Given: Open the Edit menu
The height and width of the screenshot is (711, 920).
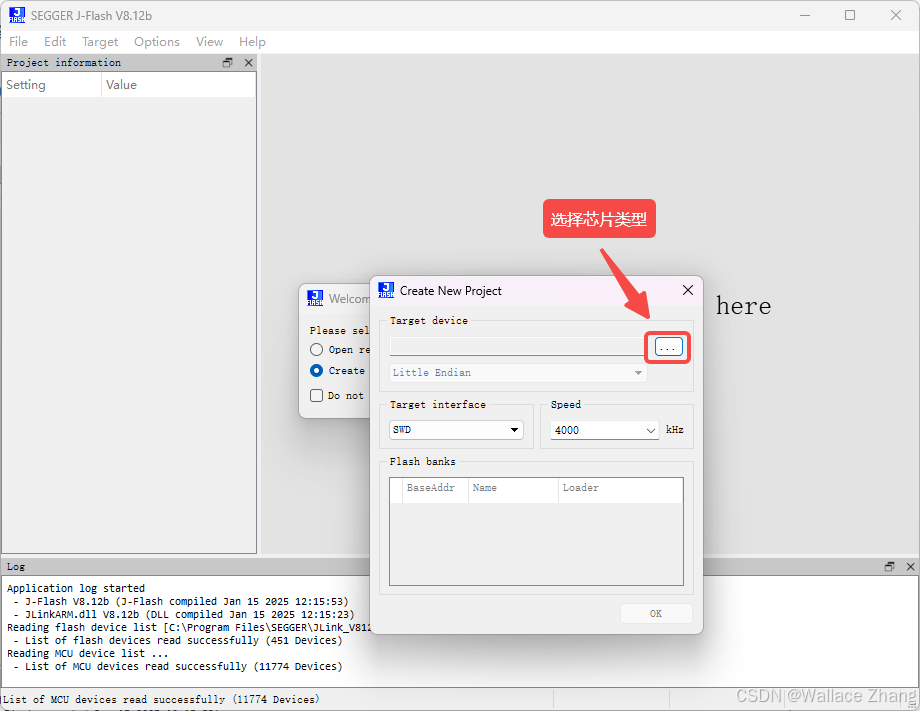Looking at the screenshot, I should pos(55,42).
